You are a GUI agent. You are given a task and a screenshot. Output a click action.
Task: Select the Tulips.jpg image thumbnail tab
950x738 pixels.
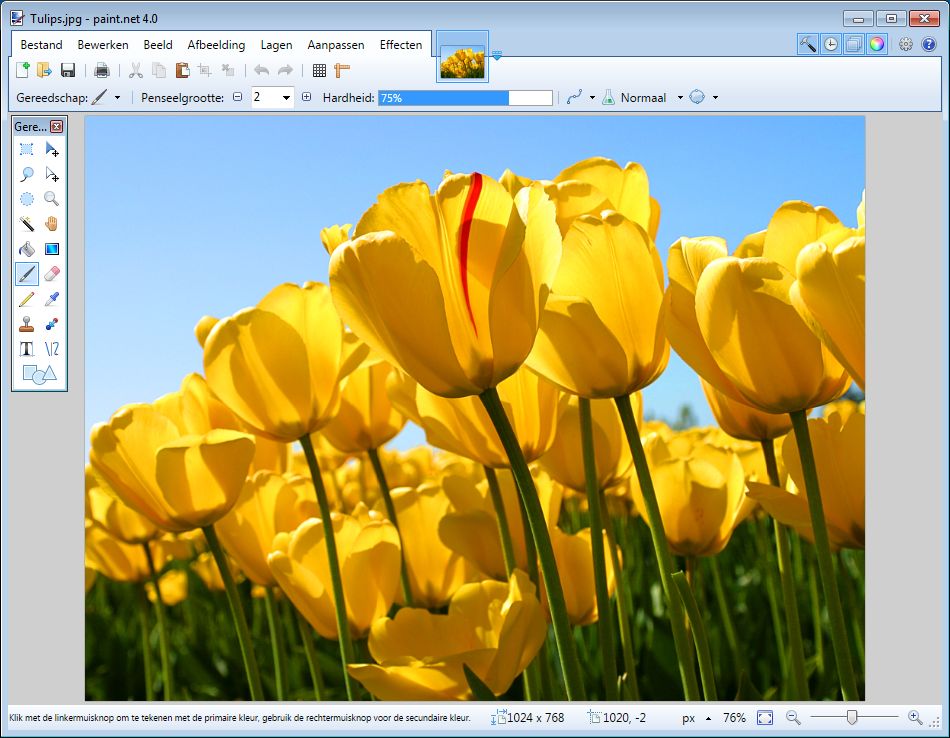(462, 62)
